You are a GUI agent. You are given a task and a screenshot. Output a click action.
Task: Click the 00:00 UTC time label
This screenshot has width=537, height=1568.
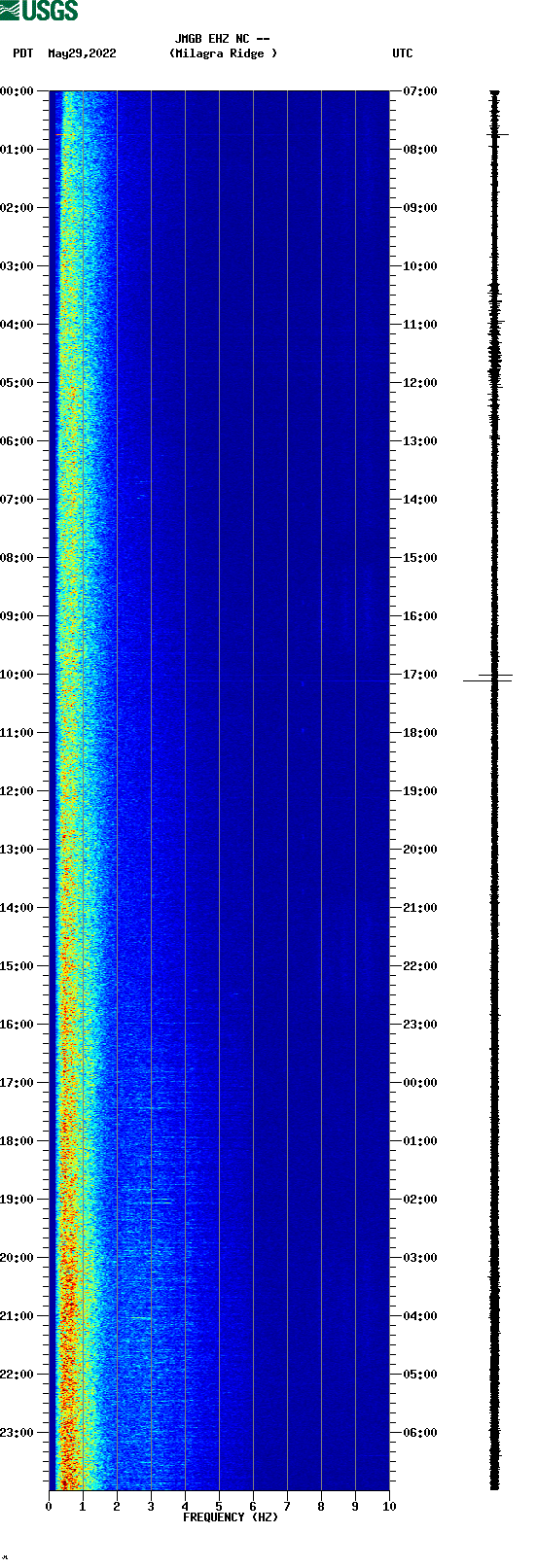(420, 1083)
